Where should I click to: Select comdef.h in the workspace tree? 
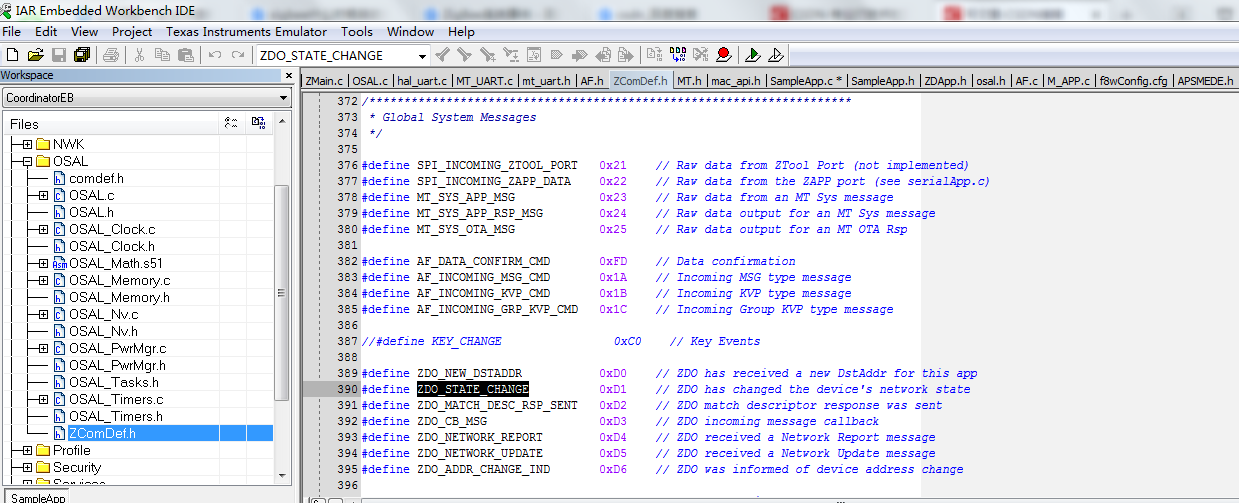tap(96, 178)
